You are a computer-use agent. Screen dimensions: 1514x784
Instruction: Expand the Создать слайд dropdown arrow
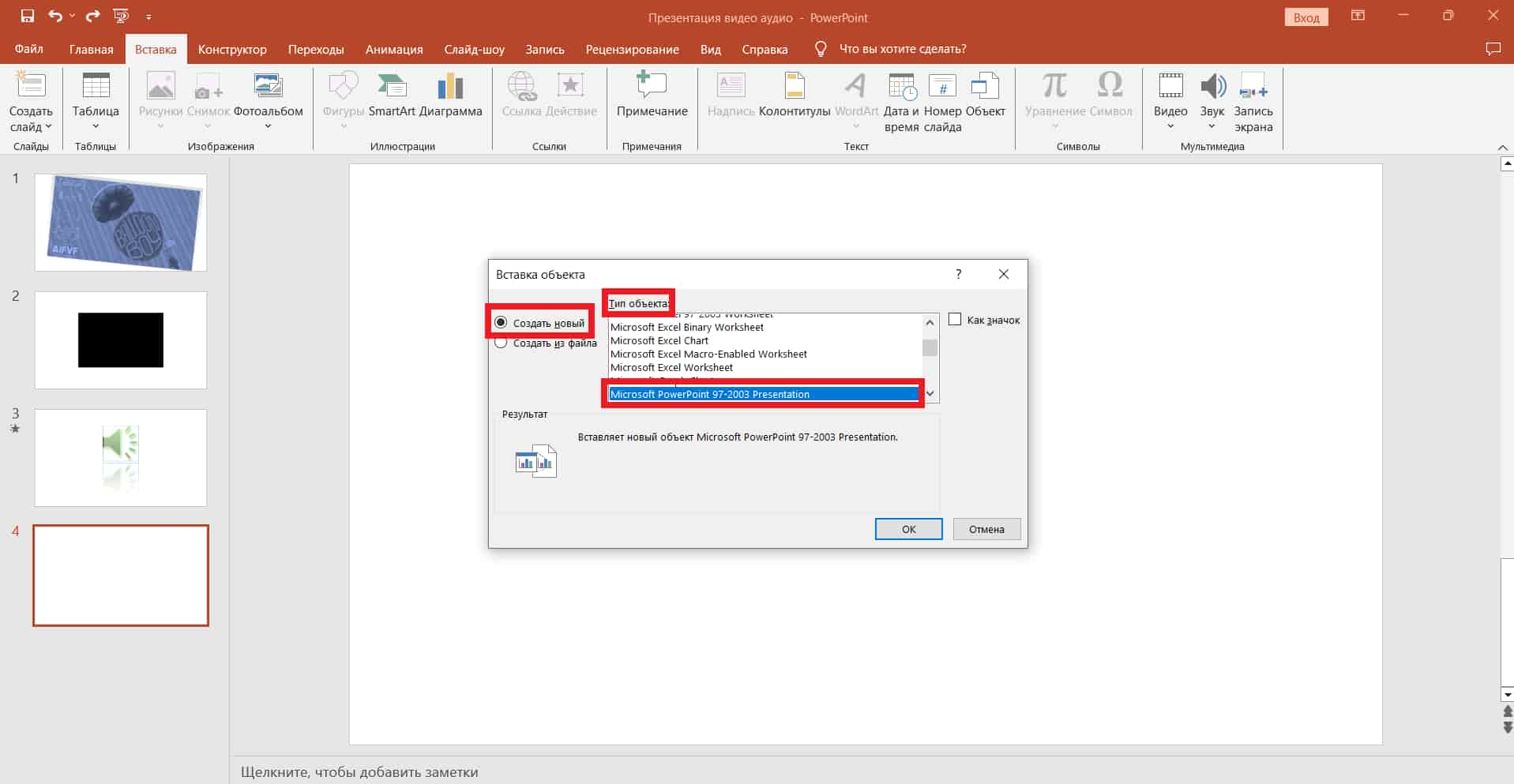(48, 127)
